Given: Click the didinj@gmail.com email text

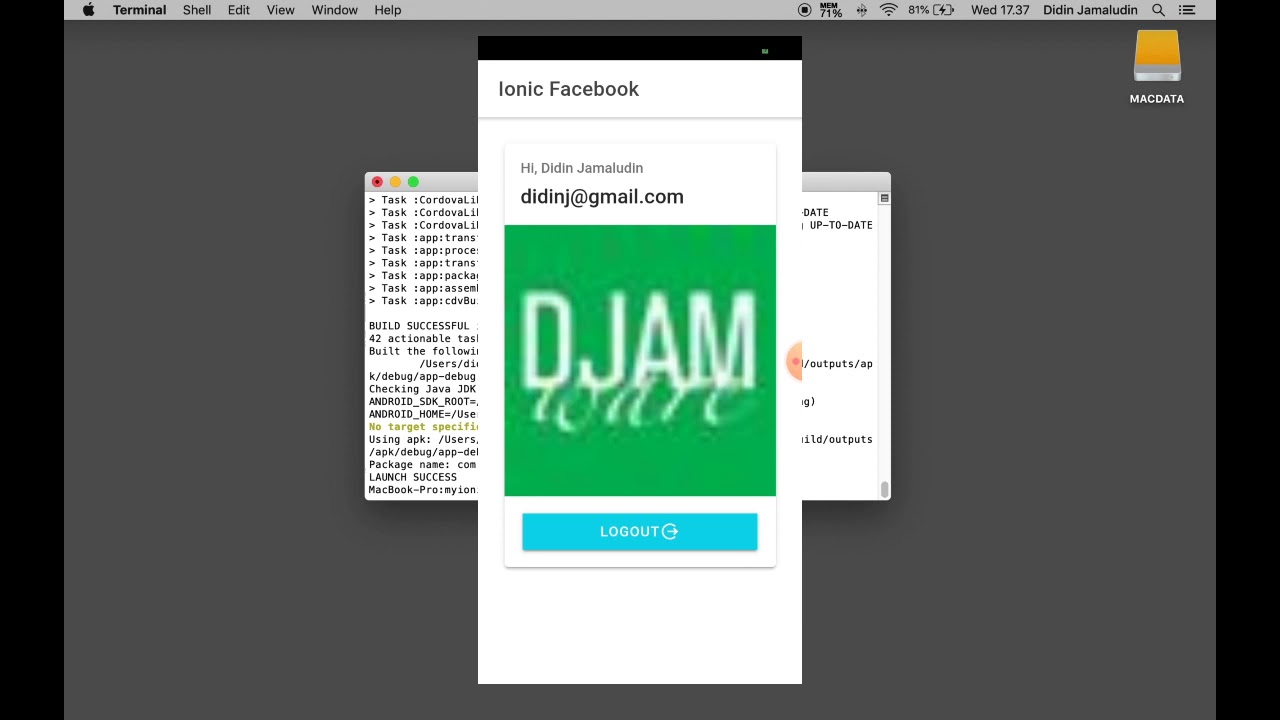Looking at the screenshot, I should click(x=602, y=197).
